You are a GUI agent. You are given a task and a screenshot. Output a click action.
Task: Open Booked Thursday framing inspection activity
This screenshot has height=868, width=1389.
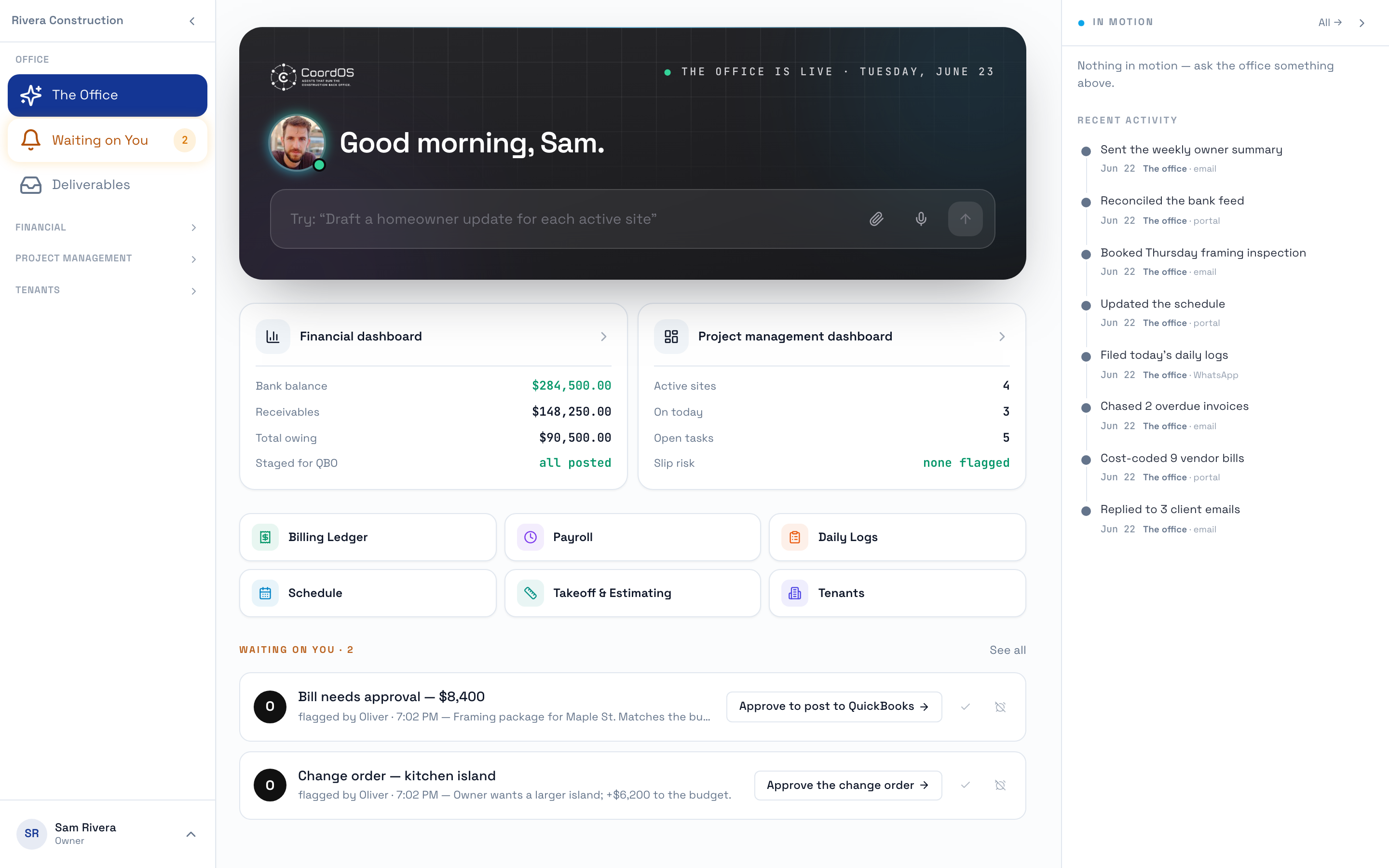click(1203, 253)
